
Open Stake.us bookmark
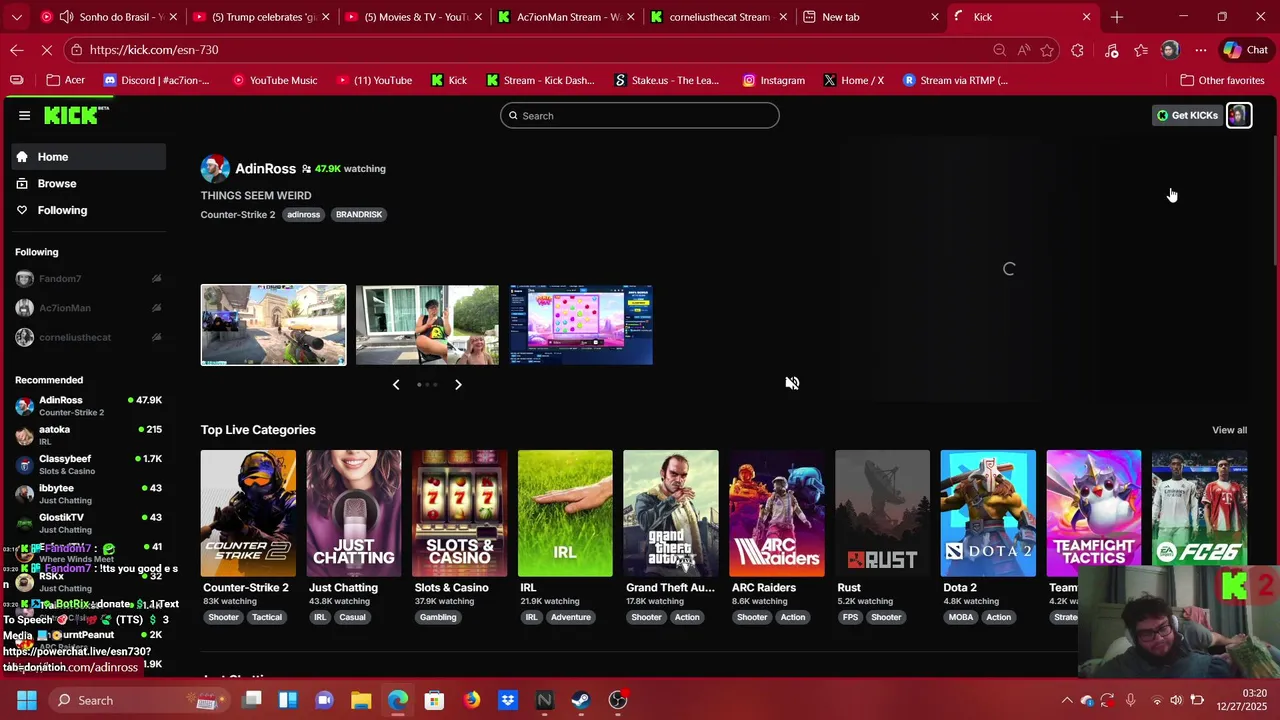pyautogui.click(x=667, y=80)
